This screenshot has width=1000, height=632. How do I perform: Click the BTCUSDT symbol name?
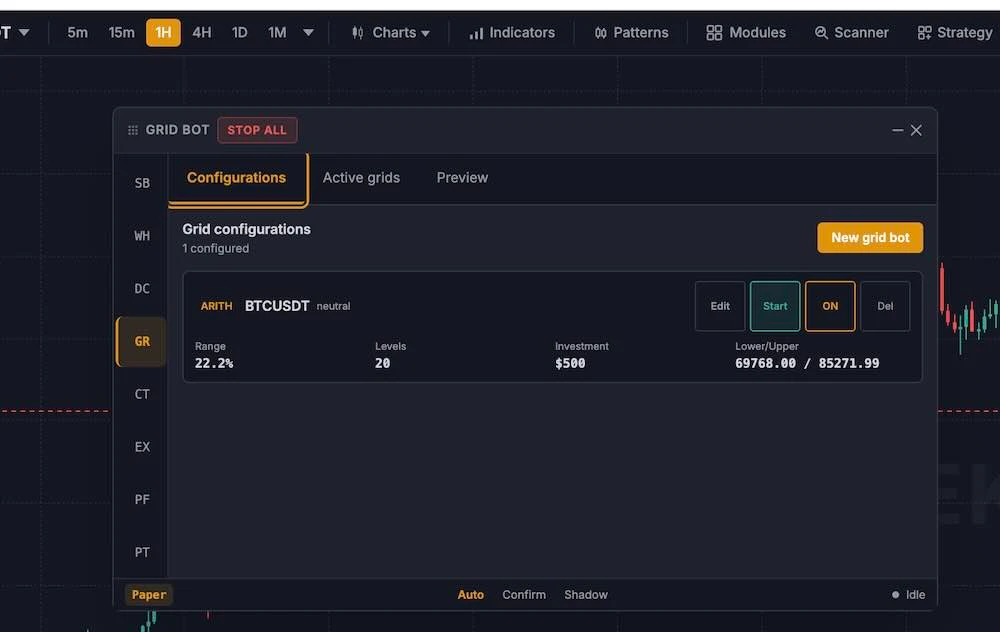coord(277,306)
